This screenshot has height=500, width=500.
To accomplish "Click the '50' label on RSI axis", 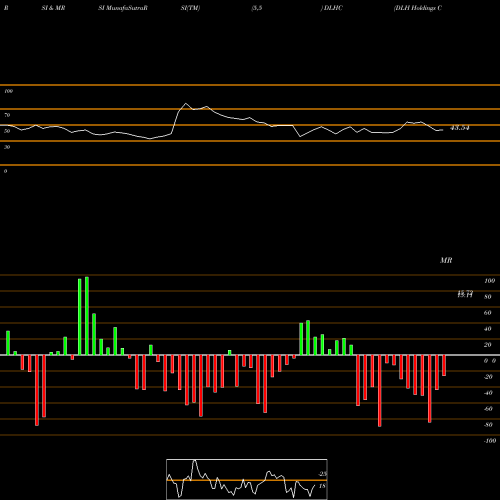I will tap(7, 131).
